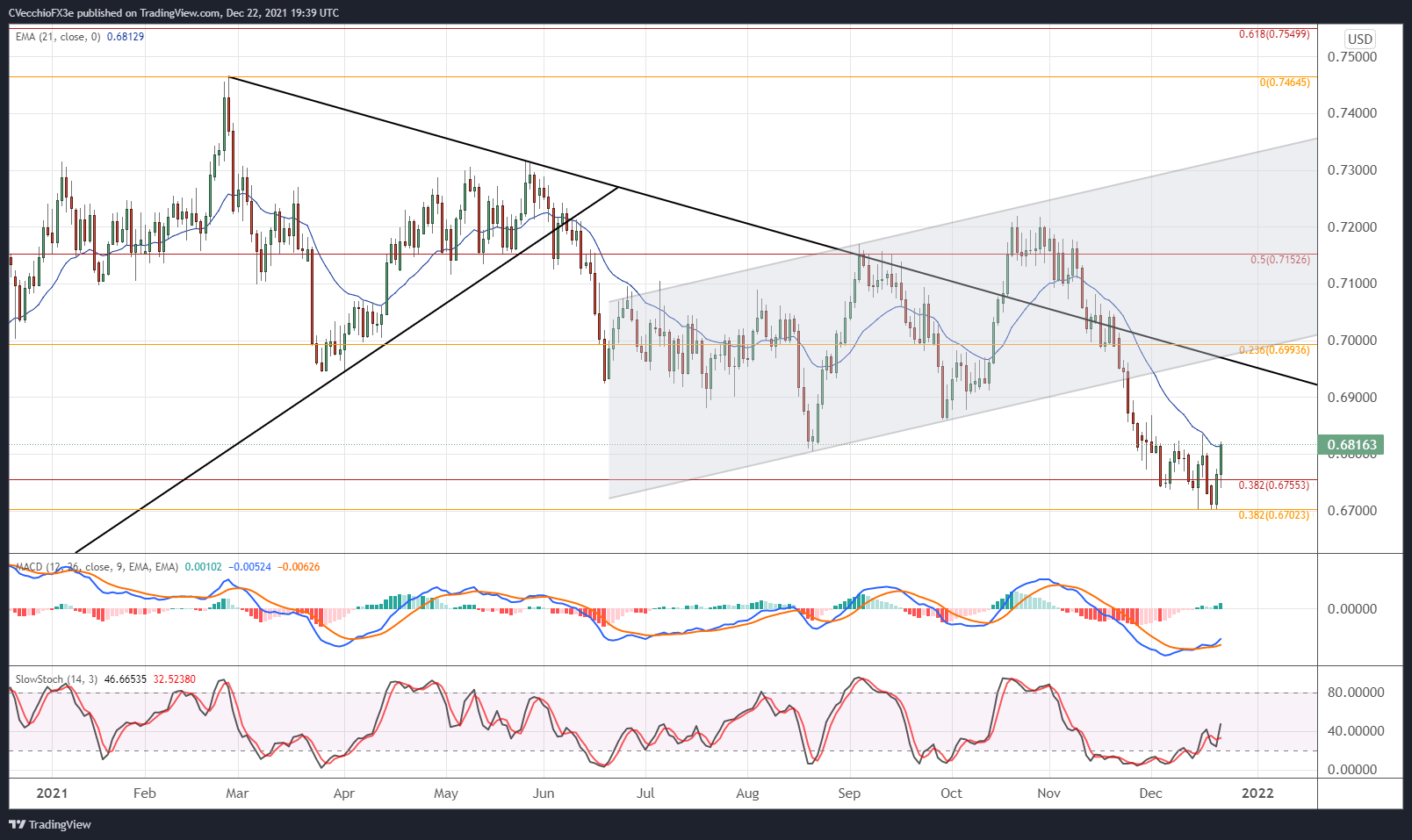Viewport: 1412px width, 840px height.
Task: Click the Aug time axis label
Action: click(x=747, y=793)
